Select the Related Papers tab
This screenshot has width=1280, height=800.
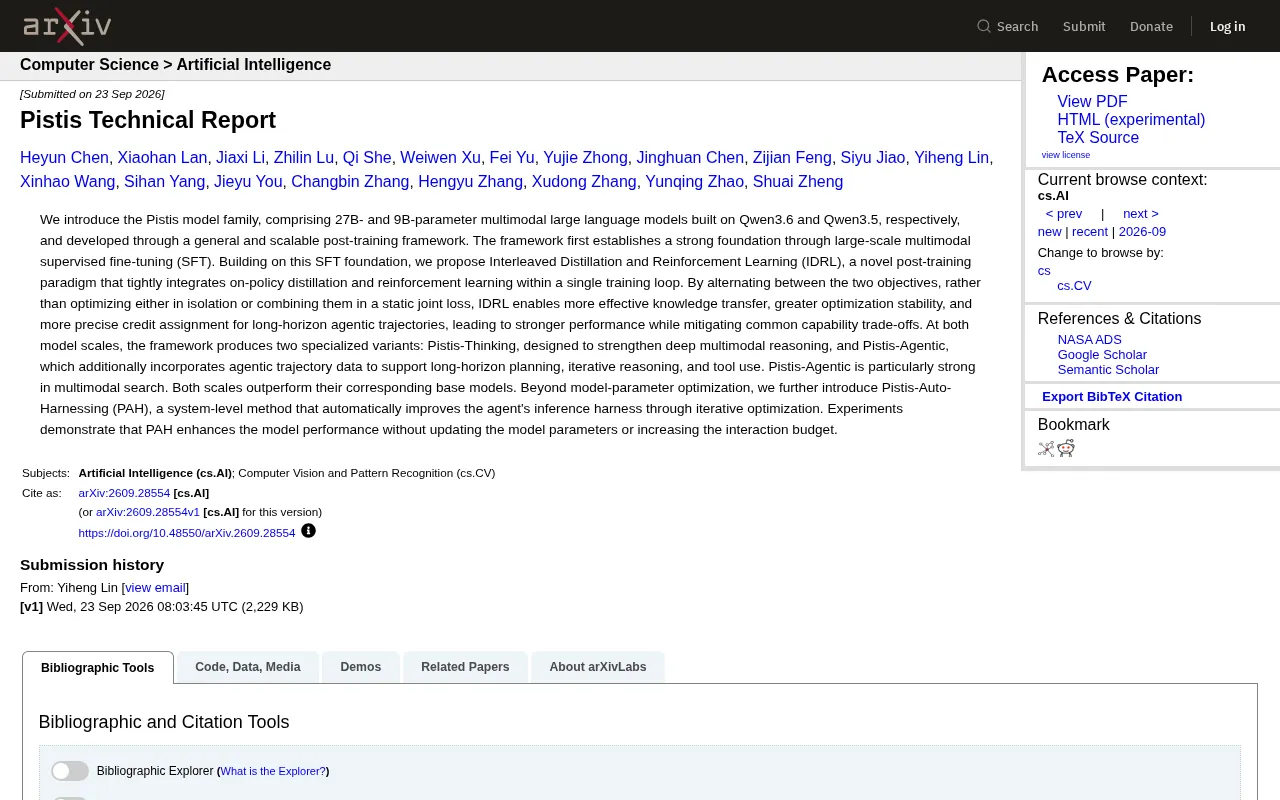pos(465,667)
